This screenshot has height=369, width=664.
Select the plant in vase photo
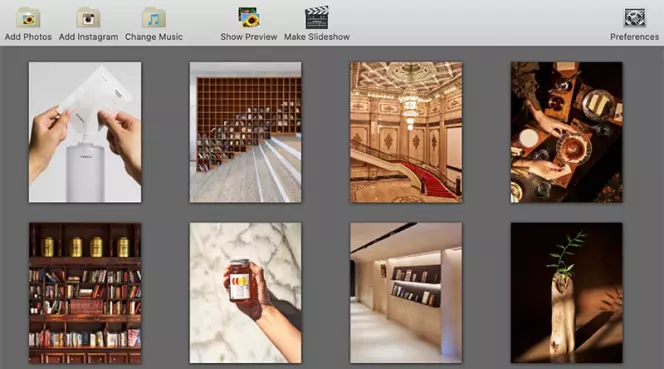[567, 293]
